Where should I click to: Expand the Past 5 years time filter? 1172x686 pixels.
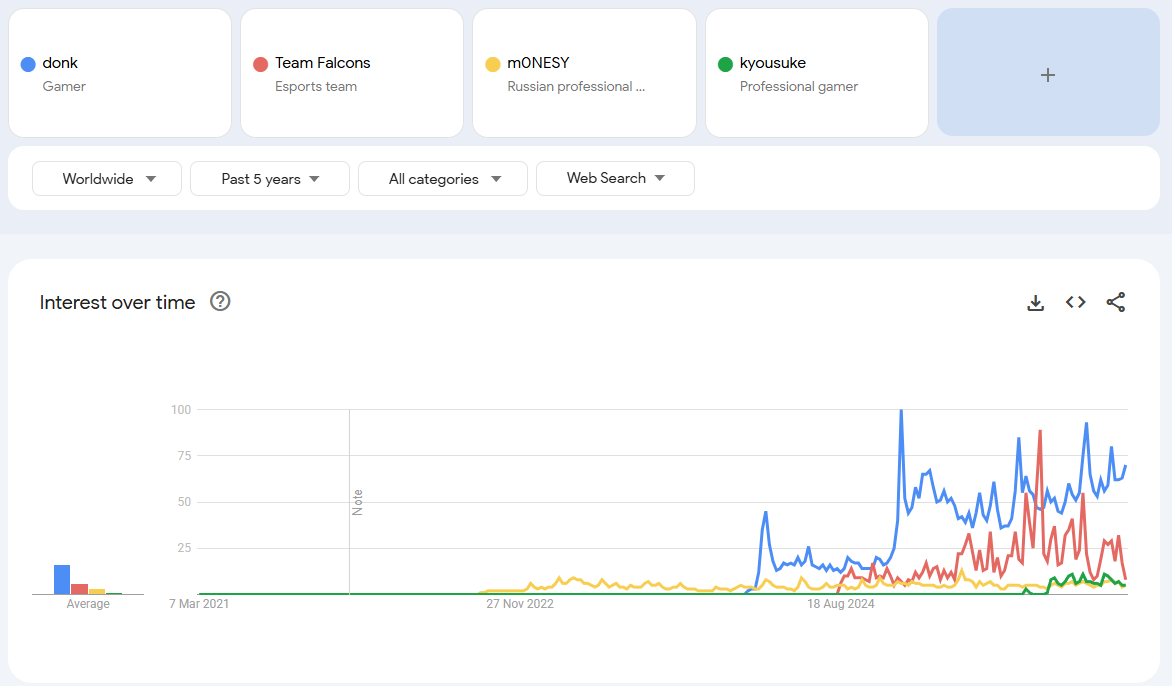tap(270, 179)
